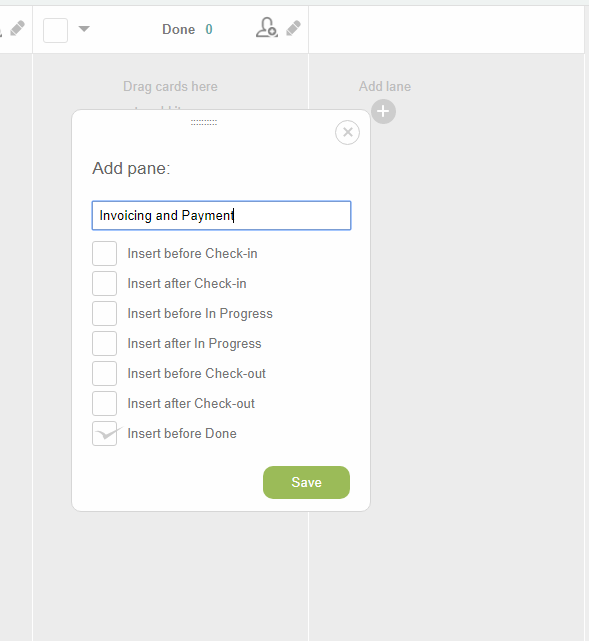Click the Done card count number
The width and height of the screenshot is (589, 641).
pos(209,29)
